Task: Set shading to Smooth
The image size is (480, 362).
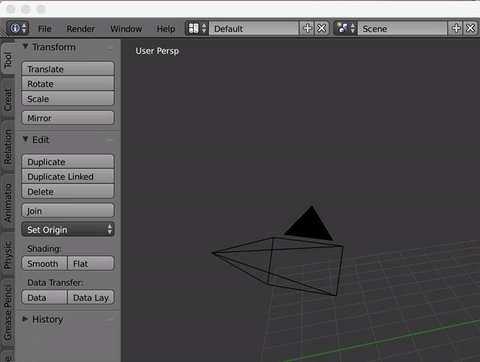Action: [44, 264]
